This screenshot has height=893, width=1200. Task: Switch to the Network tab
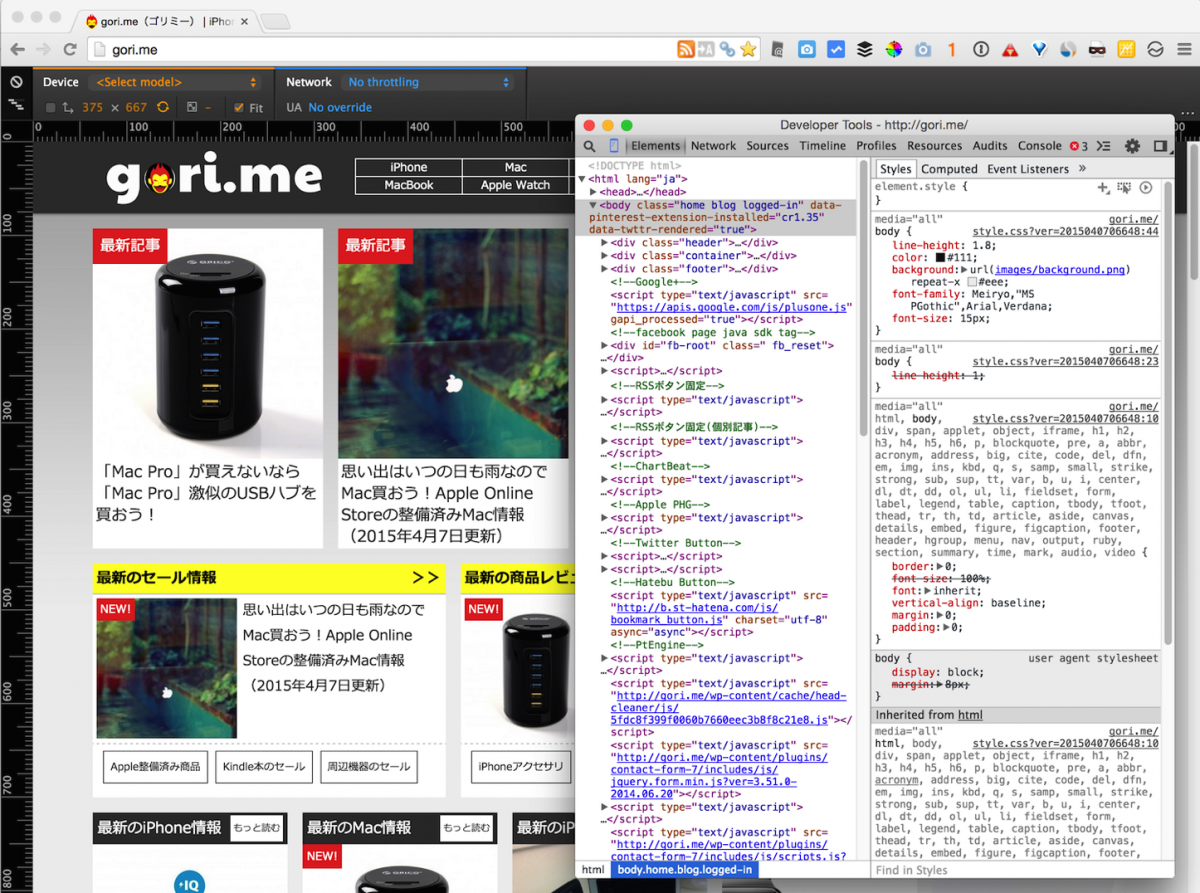click(x=712, y=146)
